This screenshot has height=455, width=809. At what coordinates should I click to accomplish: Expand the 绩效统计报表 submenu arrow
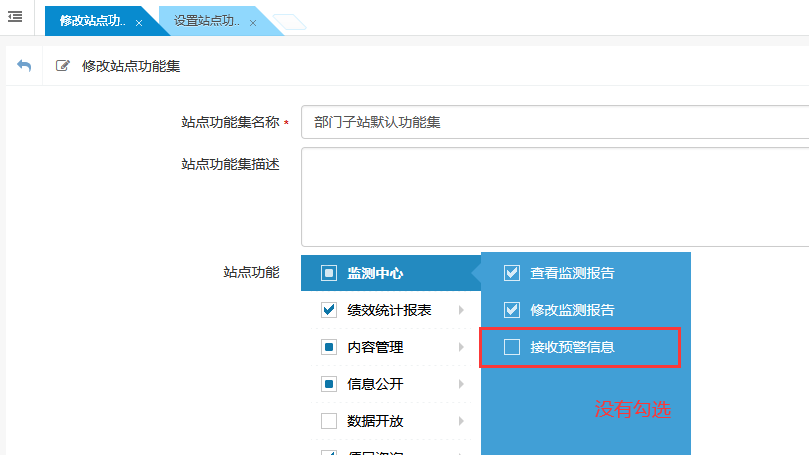click(461, 310)
